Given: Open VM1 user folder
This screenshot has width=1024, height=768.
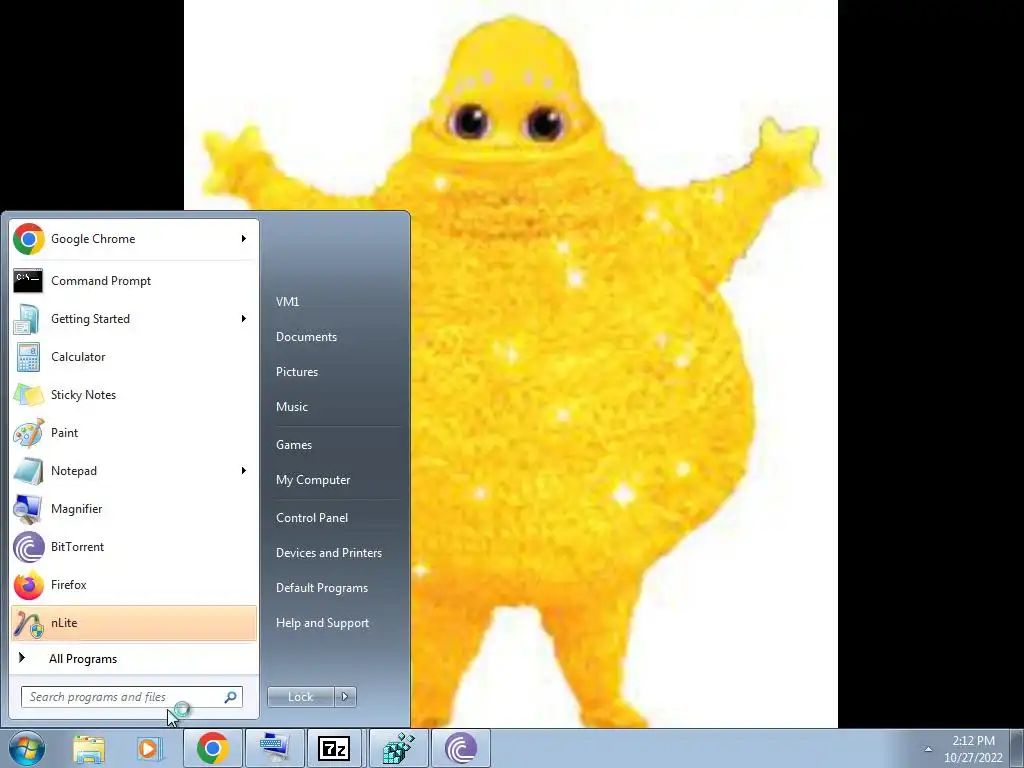Looking at the screenshot, I should 287,302.
